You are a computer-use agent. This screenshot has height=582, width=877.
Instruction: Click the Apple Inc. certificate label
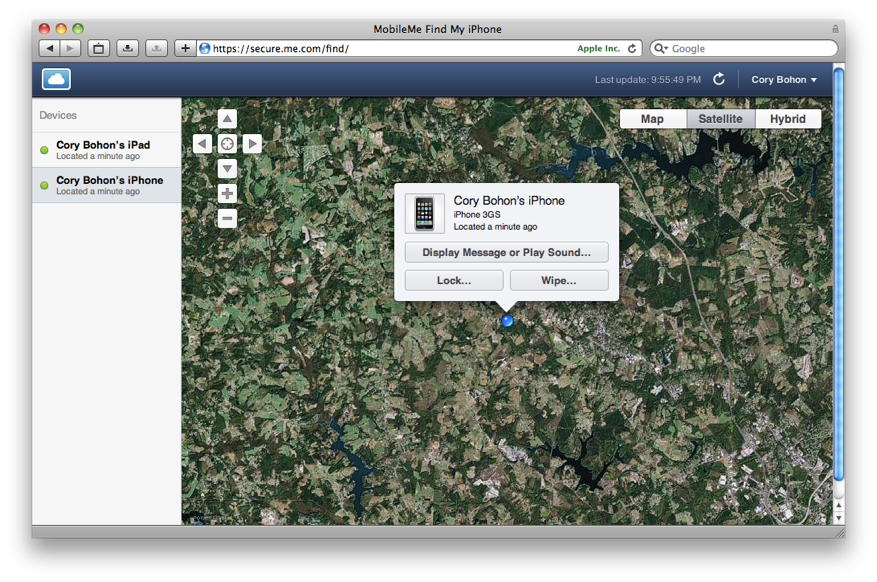click(598, 49)
